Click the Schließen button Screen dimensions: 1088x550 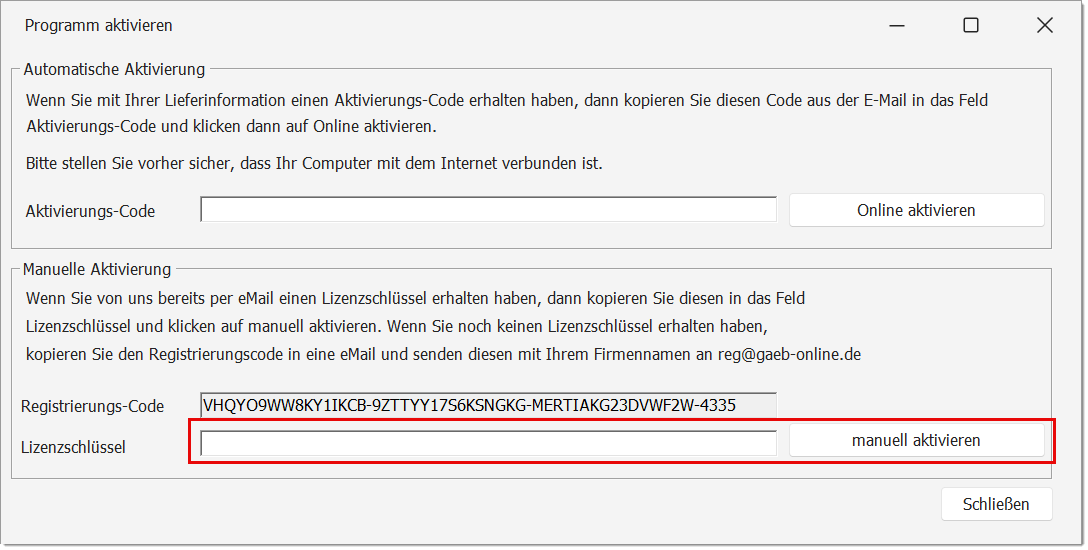pos(996,504)
